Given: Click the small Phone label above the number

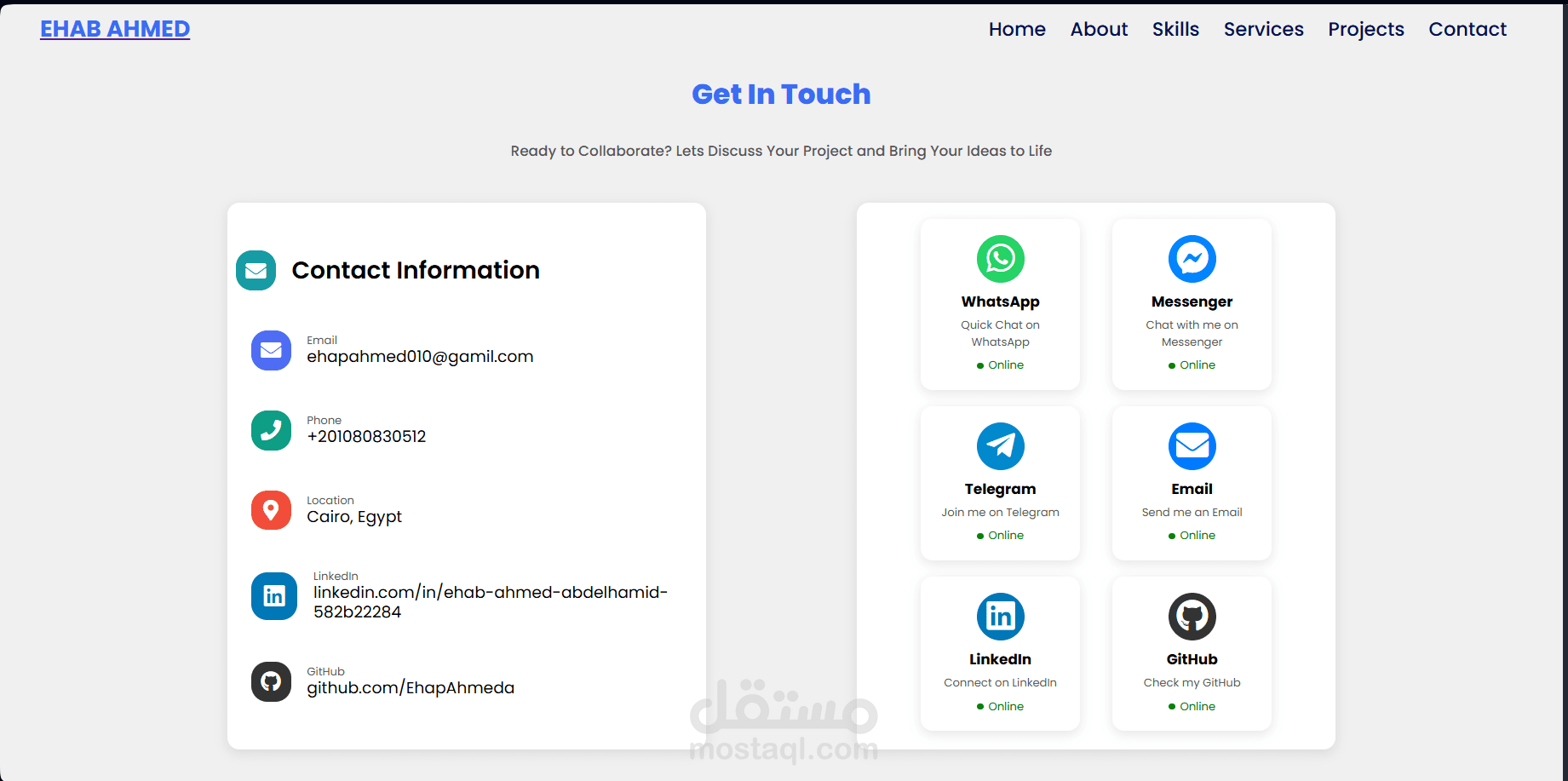Looking at the screenshot, I should coord(325,420).
